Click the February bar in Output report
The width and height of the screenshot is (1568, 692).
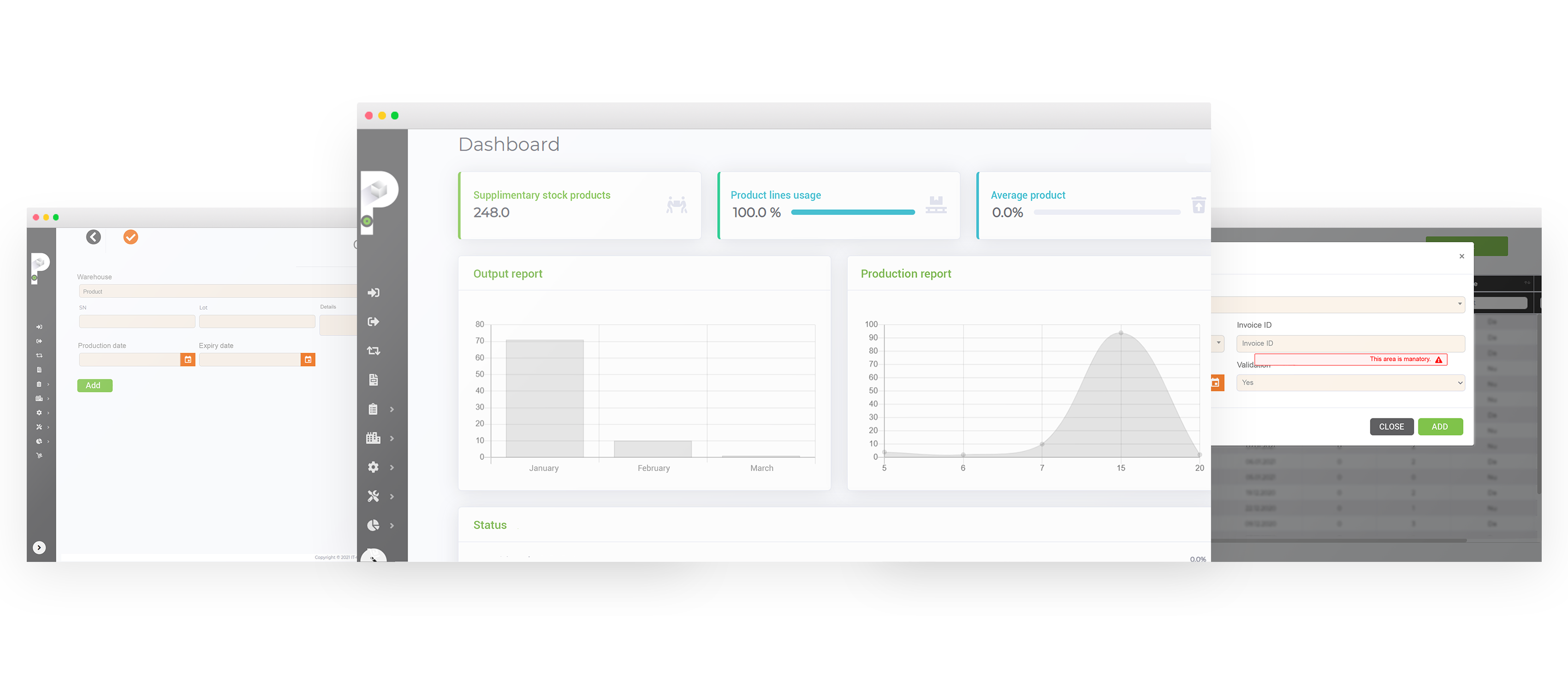point(653,449)
